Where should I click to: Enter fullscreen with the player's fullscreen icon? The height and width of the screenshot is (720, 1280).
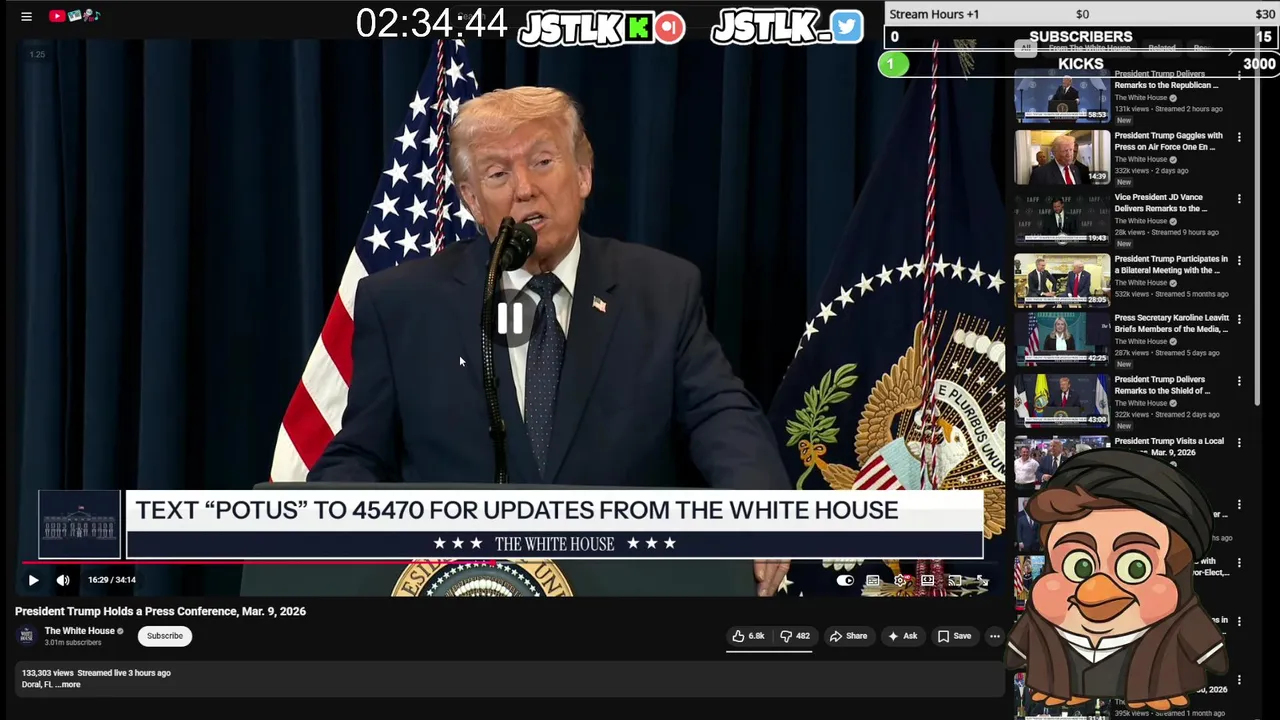982,580
